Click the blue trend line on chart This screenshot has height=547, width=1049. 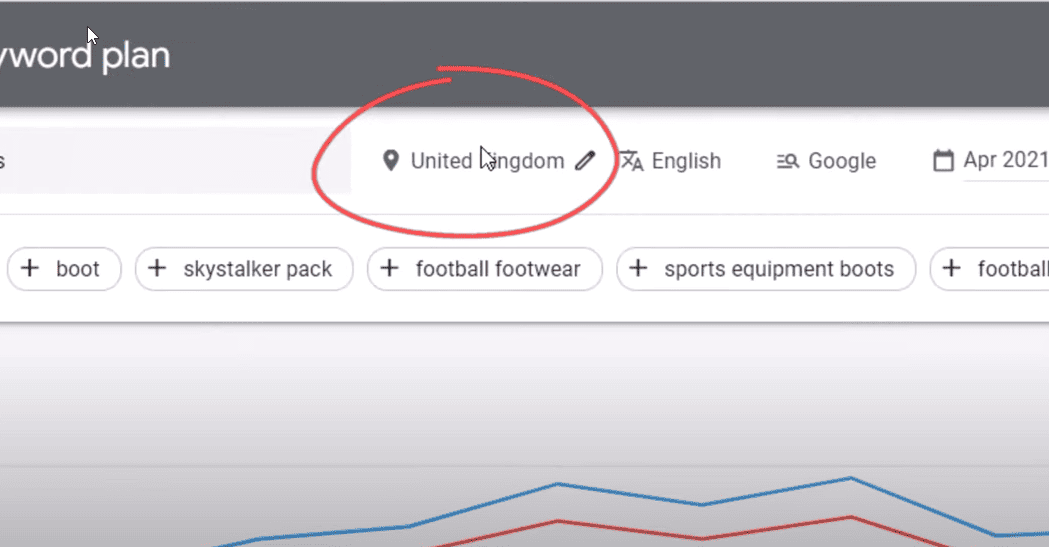(559, 484)
